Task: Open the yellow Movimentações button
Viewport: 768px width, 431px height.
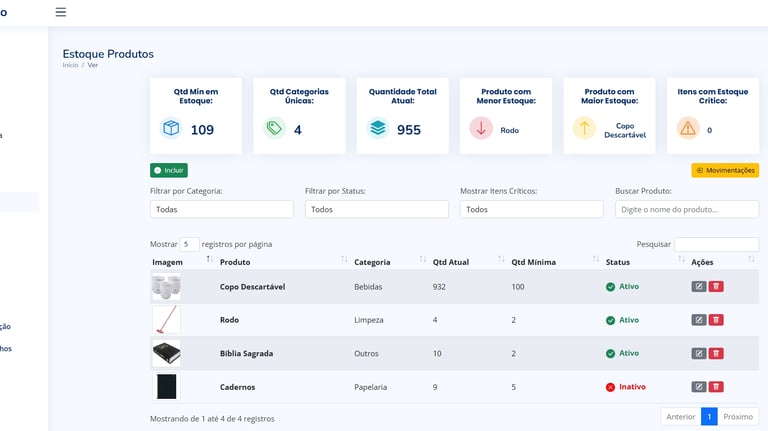Action: pos(725,171)
